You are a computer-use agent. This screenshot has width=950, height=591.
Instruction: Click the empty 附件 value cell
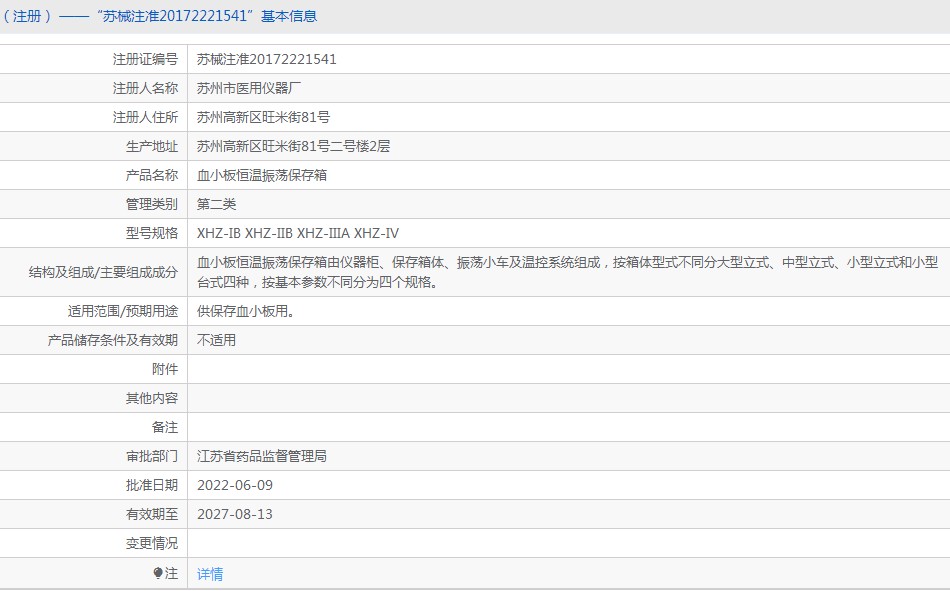tap(568, 369)
